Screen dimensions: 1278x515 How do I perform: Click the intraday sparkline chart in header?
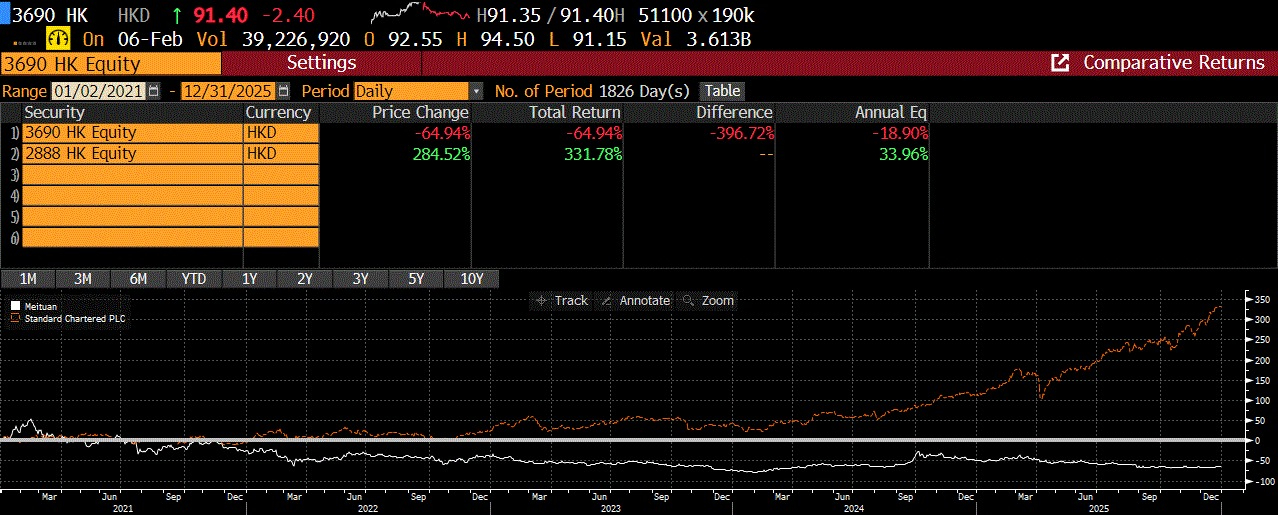point(419,14)
